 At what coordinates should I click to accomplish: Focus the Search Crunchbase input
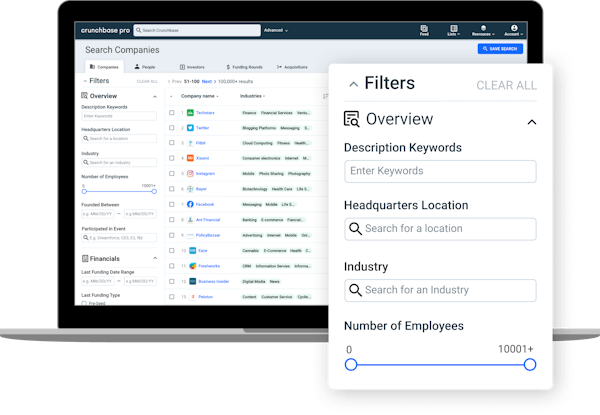(x=197, y=30)
